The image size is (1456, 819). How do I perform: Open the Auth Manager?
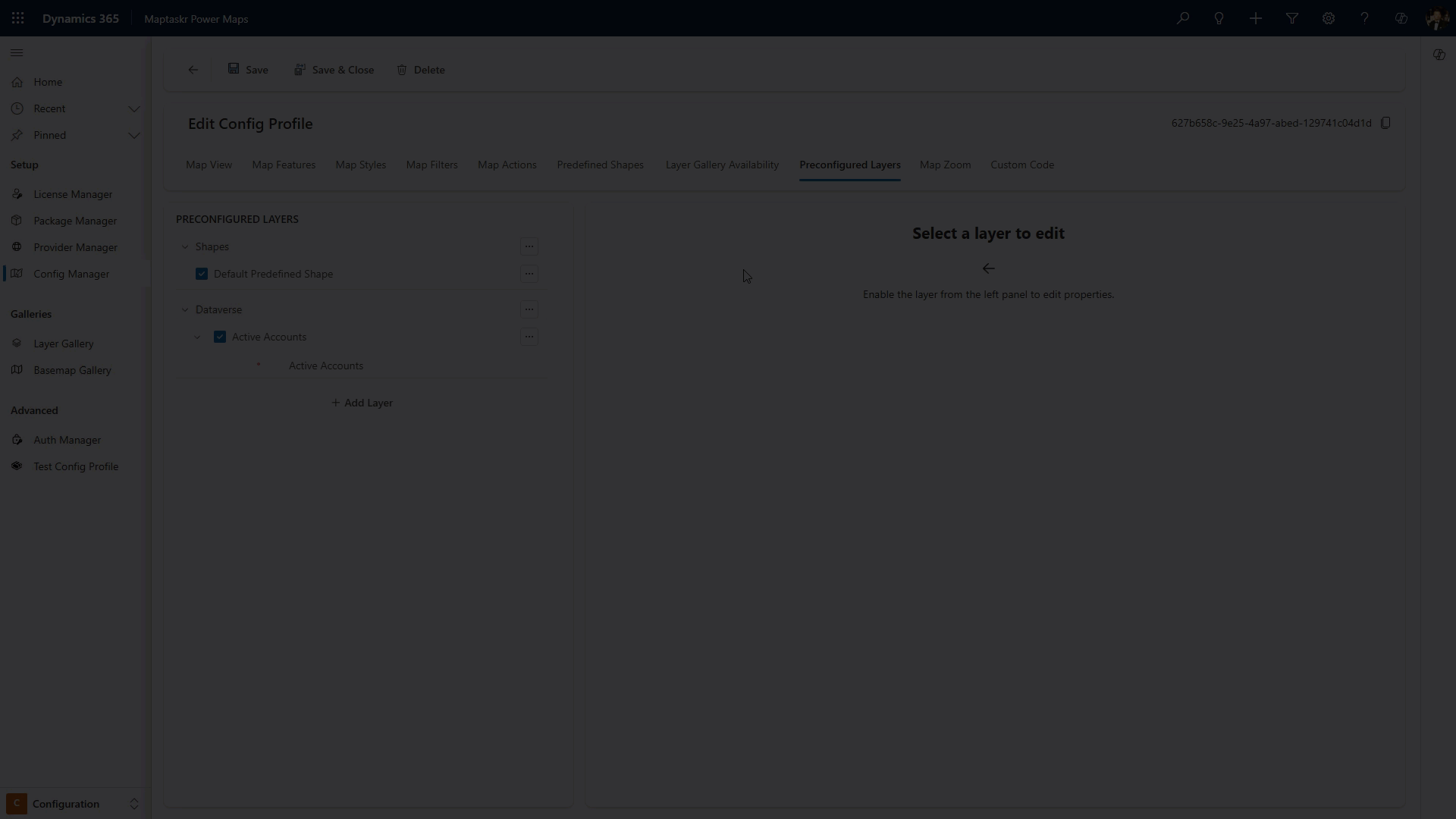point(67,440)
